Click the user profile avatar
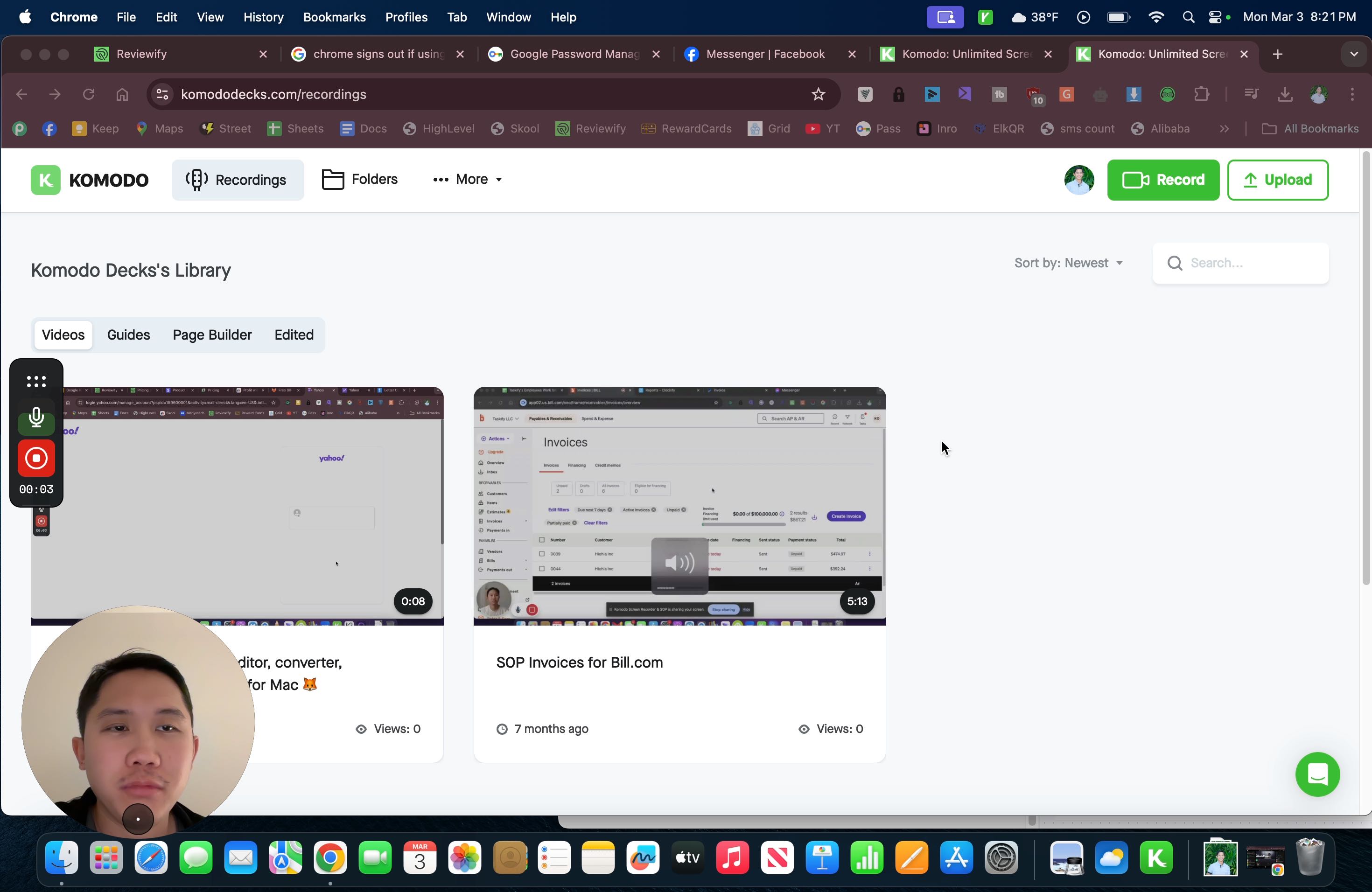 (1078, 180)
